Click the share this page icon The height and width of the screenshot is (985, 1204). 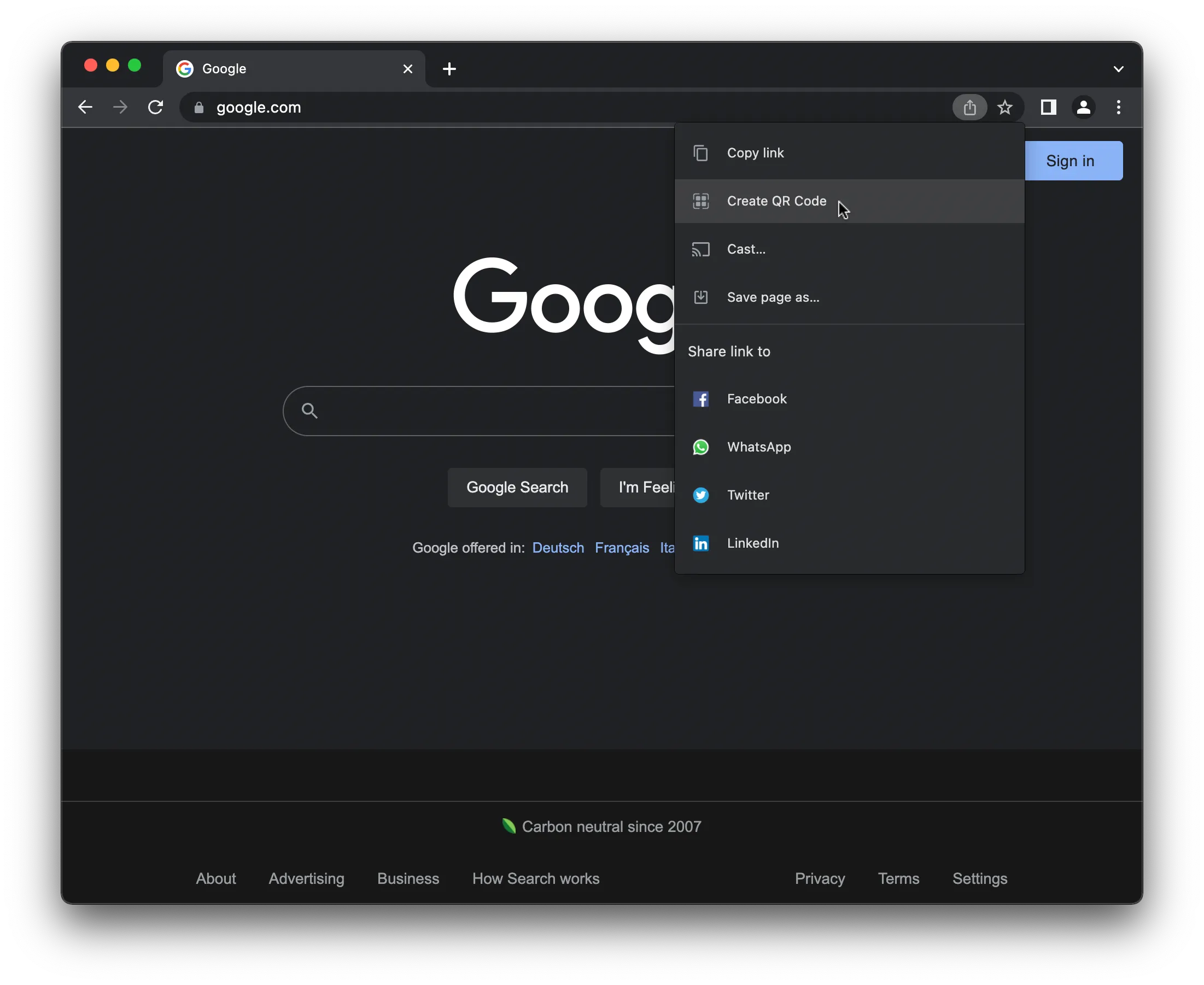[x=969, y=107]
